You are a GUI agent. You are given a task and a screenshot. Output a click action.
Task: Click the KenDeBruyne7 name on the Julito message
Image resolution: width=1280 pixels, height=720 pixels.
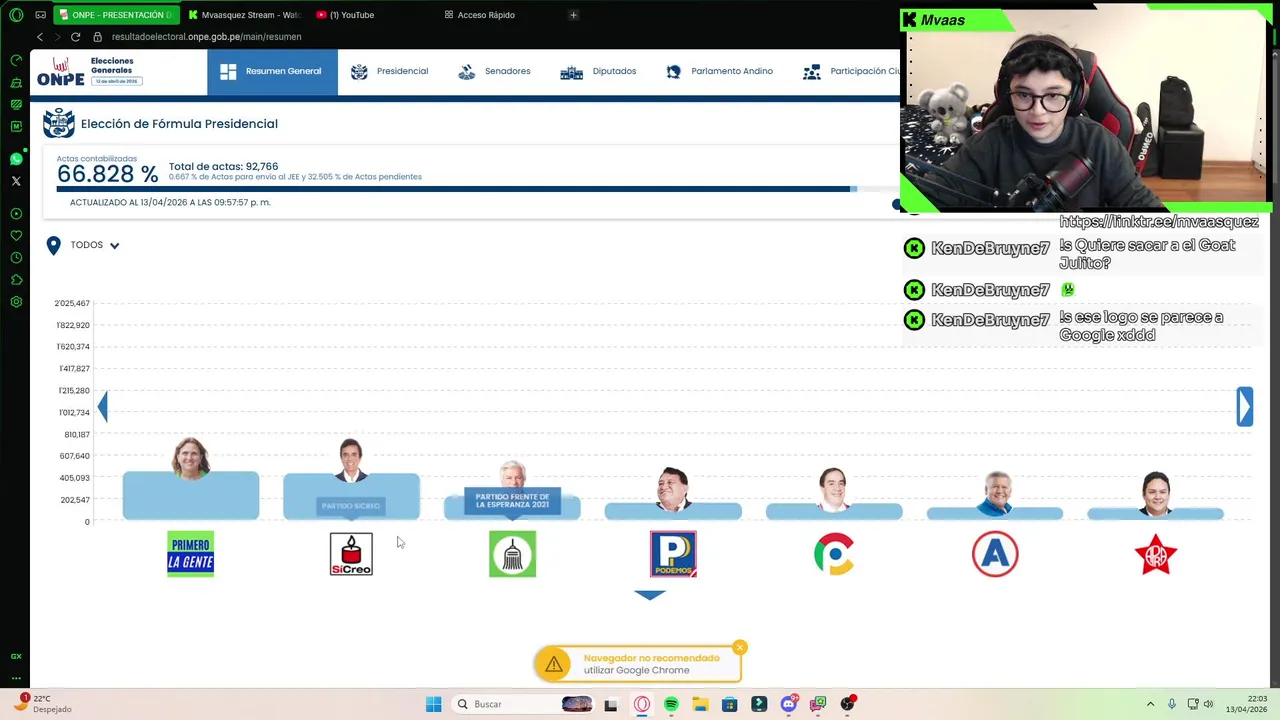[990, 248]
